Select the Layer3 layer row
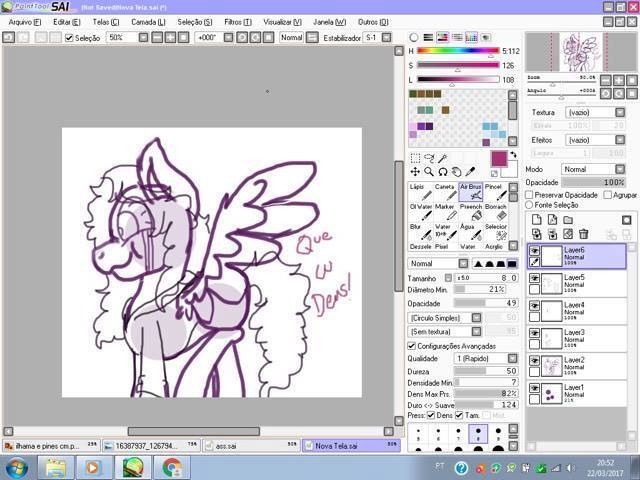This screenshot has height=480, width=640. tap(577, 339)
